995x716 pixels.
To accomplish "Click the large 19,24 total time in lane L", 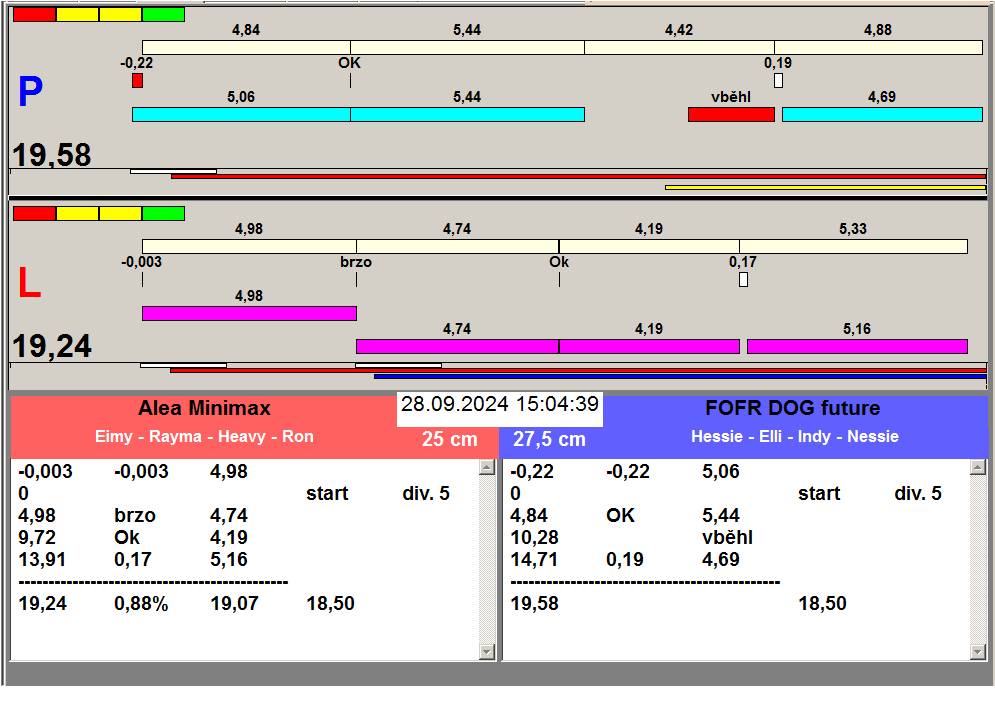I will (52, 346).
